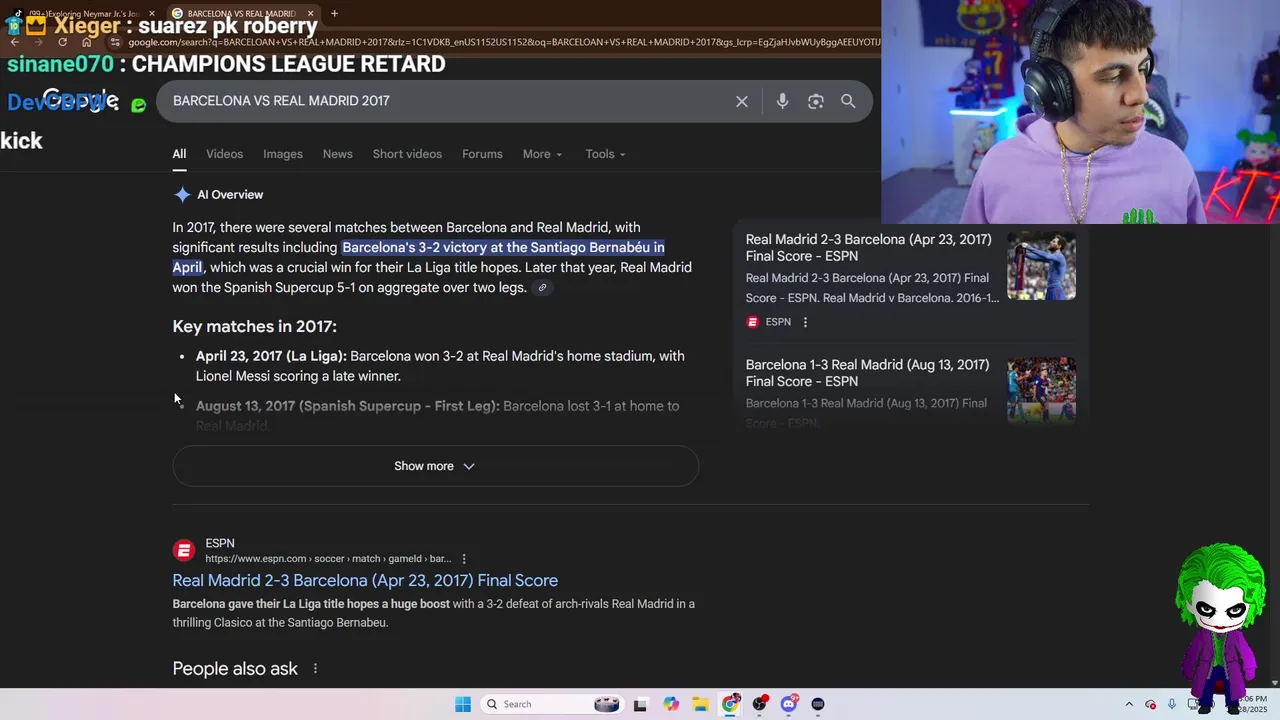Image resolution: width=1280 pixels, height=720 pixels.
Task: Click the 'People also ask' heading
Action: click(x=235, y=669)
